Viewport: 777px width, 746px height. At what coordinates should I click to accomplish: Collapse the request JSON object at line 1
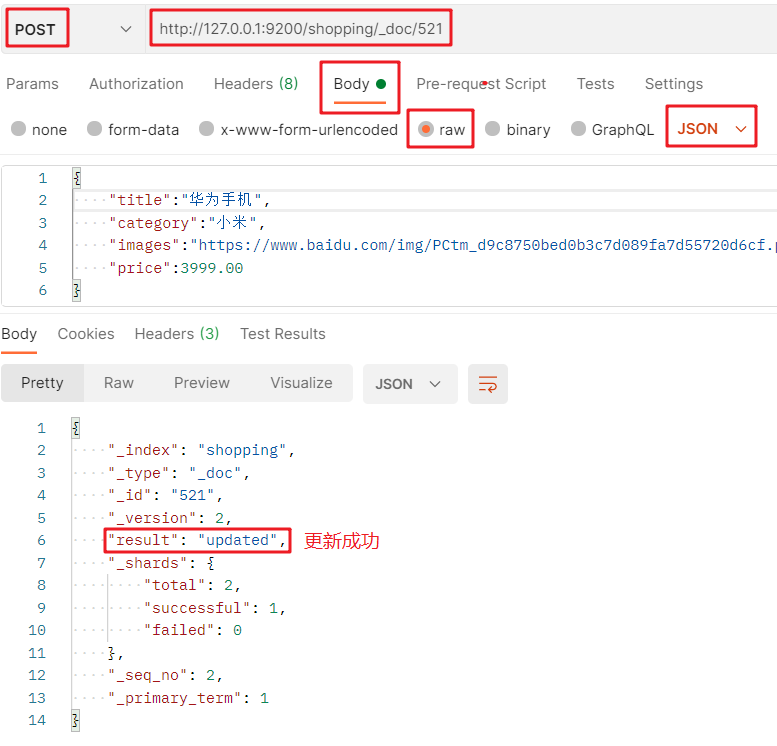point(77,178)
